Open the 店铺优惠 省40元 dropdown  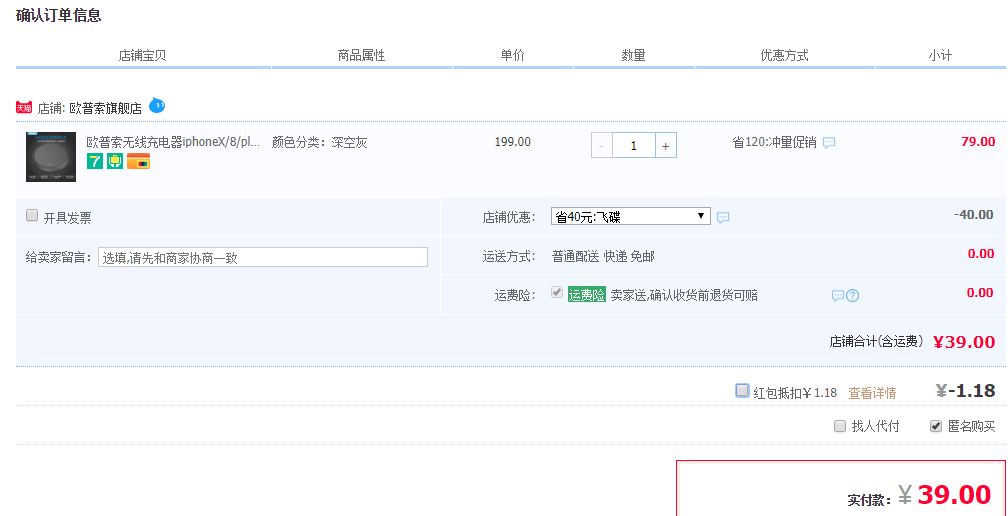(631, 217)
